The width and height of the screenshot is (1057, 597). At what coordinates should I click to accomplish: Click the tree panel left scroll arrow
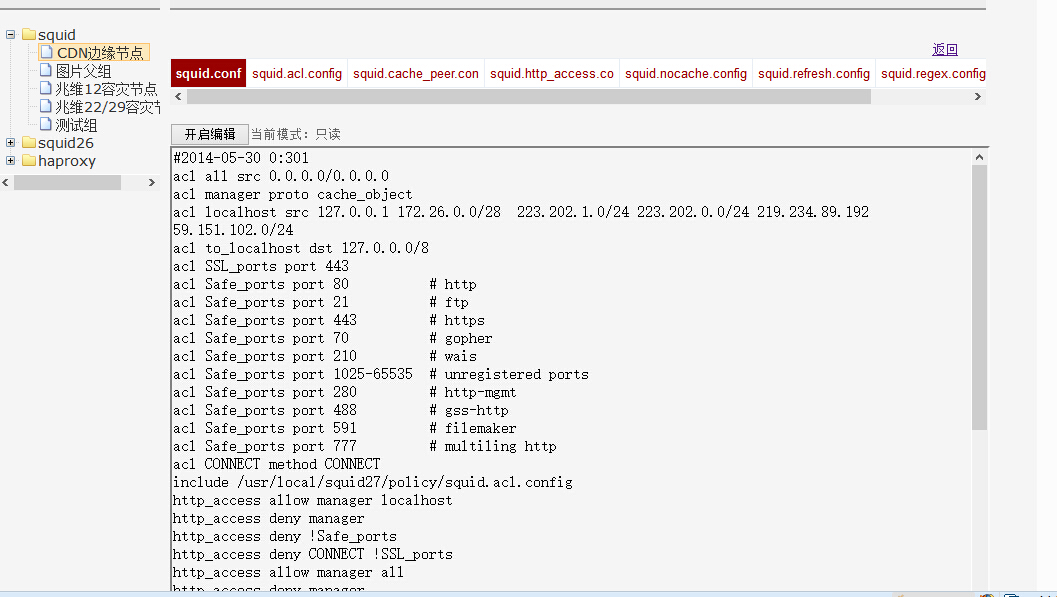coord(6,183)
